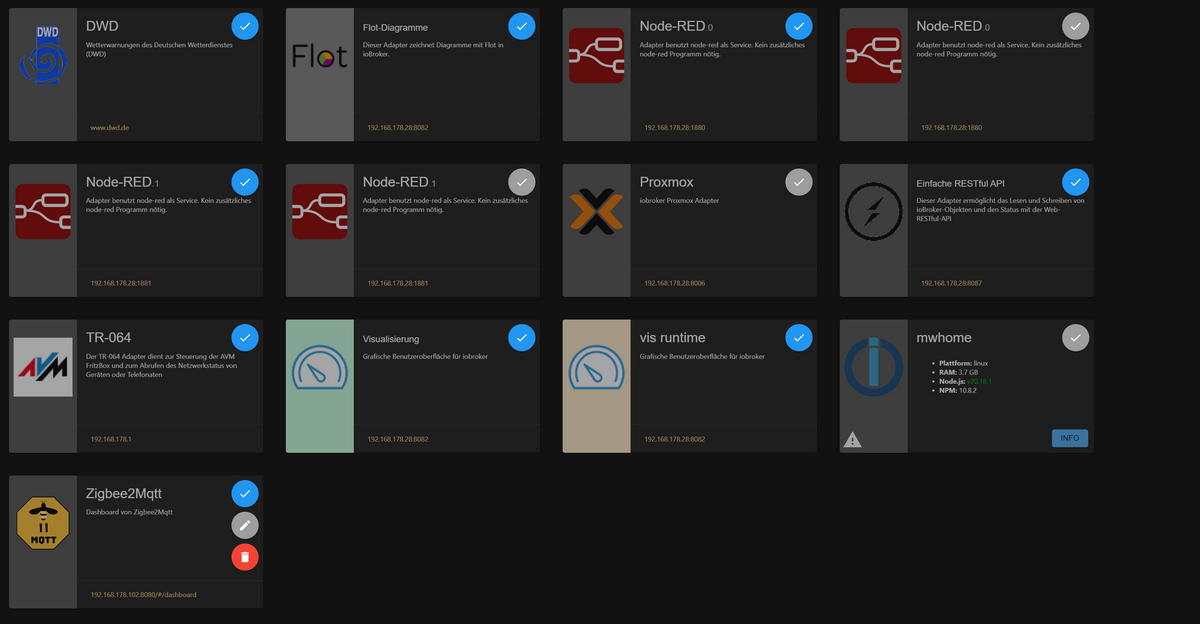Delete the Zigbee2Mqtt card with trash icon

(245, 557)
